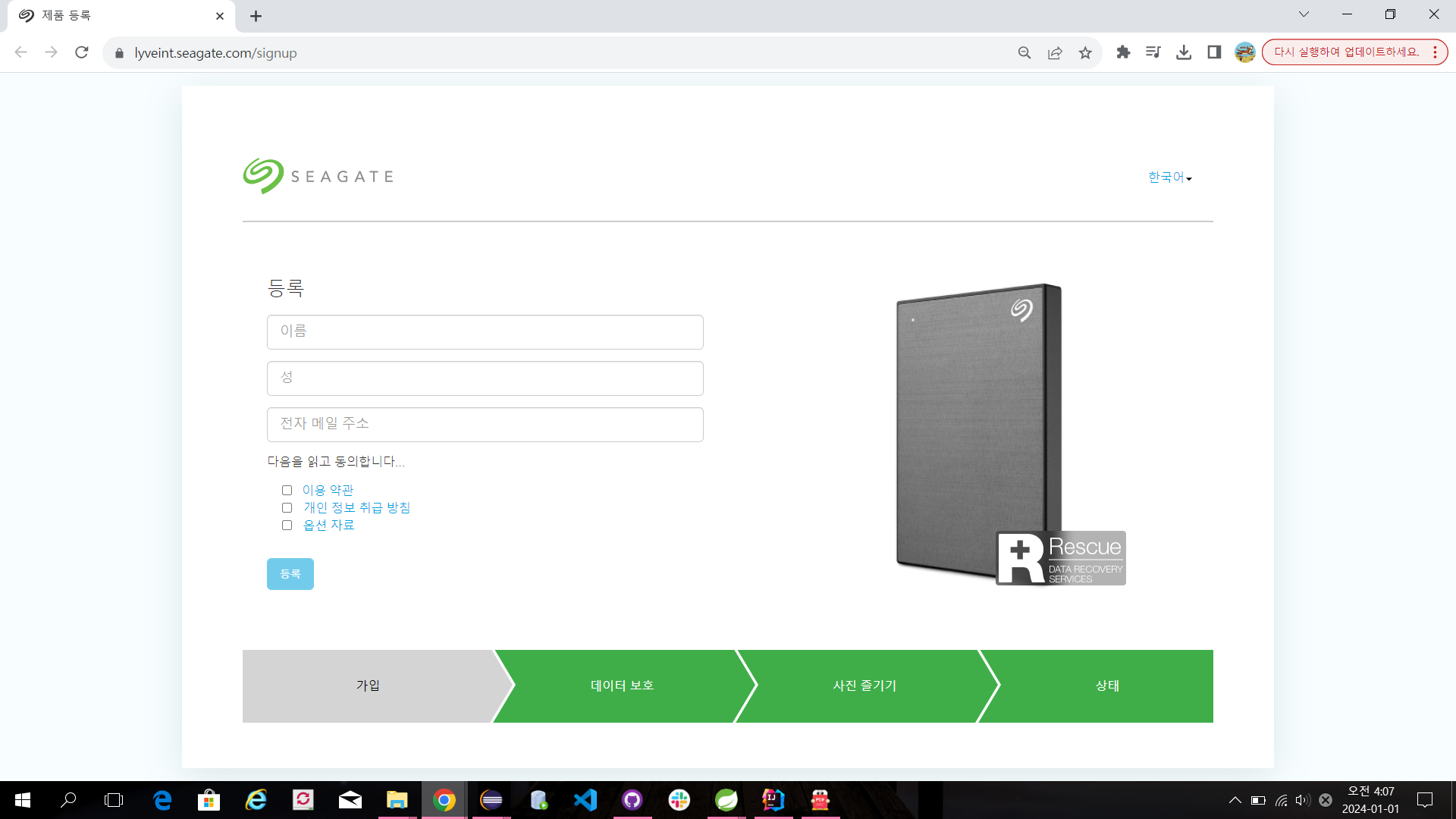This screenshot has height=819, width=1456.
Task: Enable the 옵션 자료 checkbox
Action: (287, 526)
